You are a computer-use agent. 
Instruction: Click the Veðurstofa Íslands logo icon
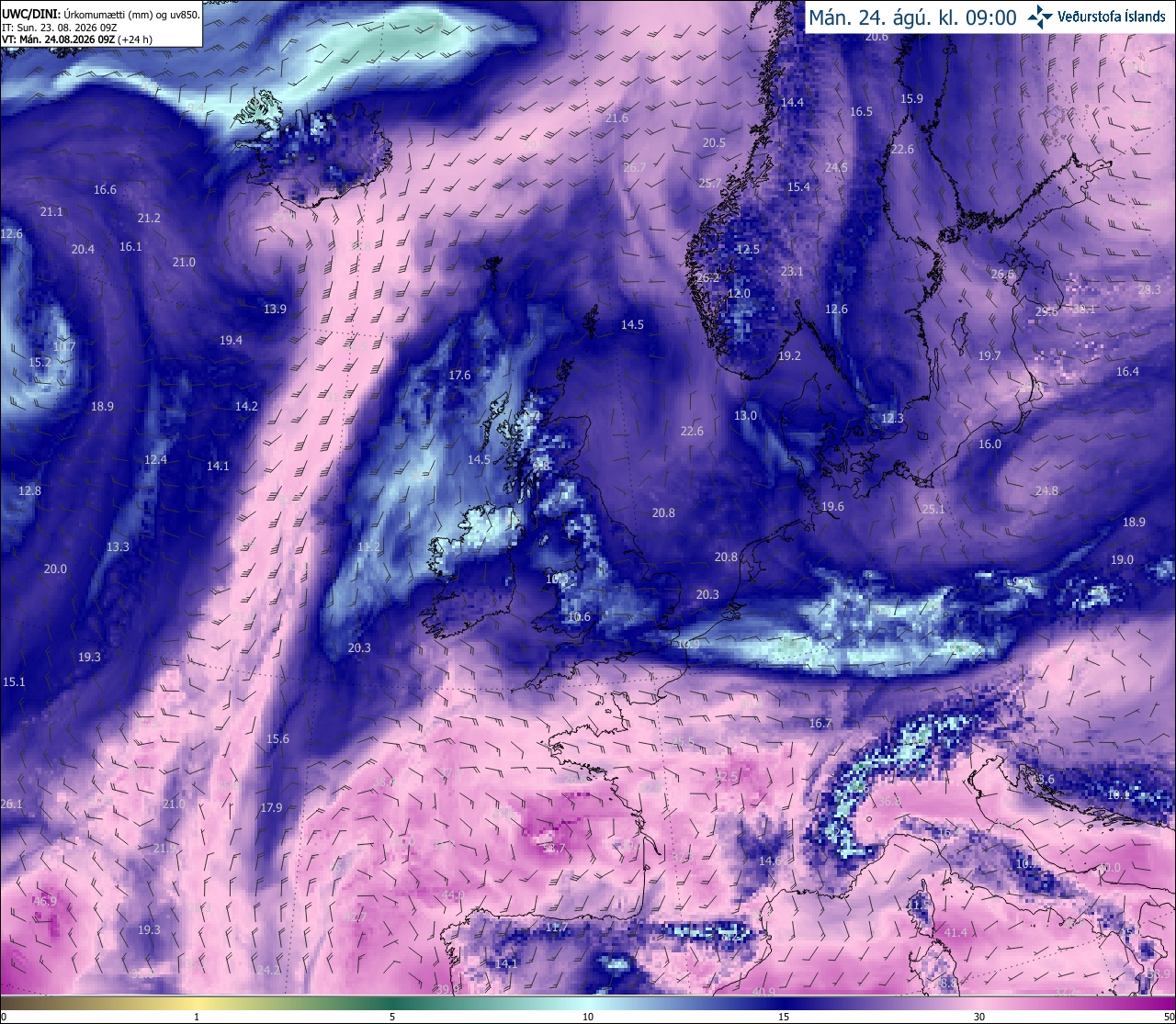pyautogui.click(x=1040, y=16)
